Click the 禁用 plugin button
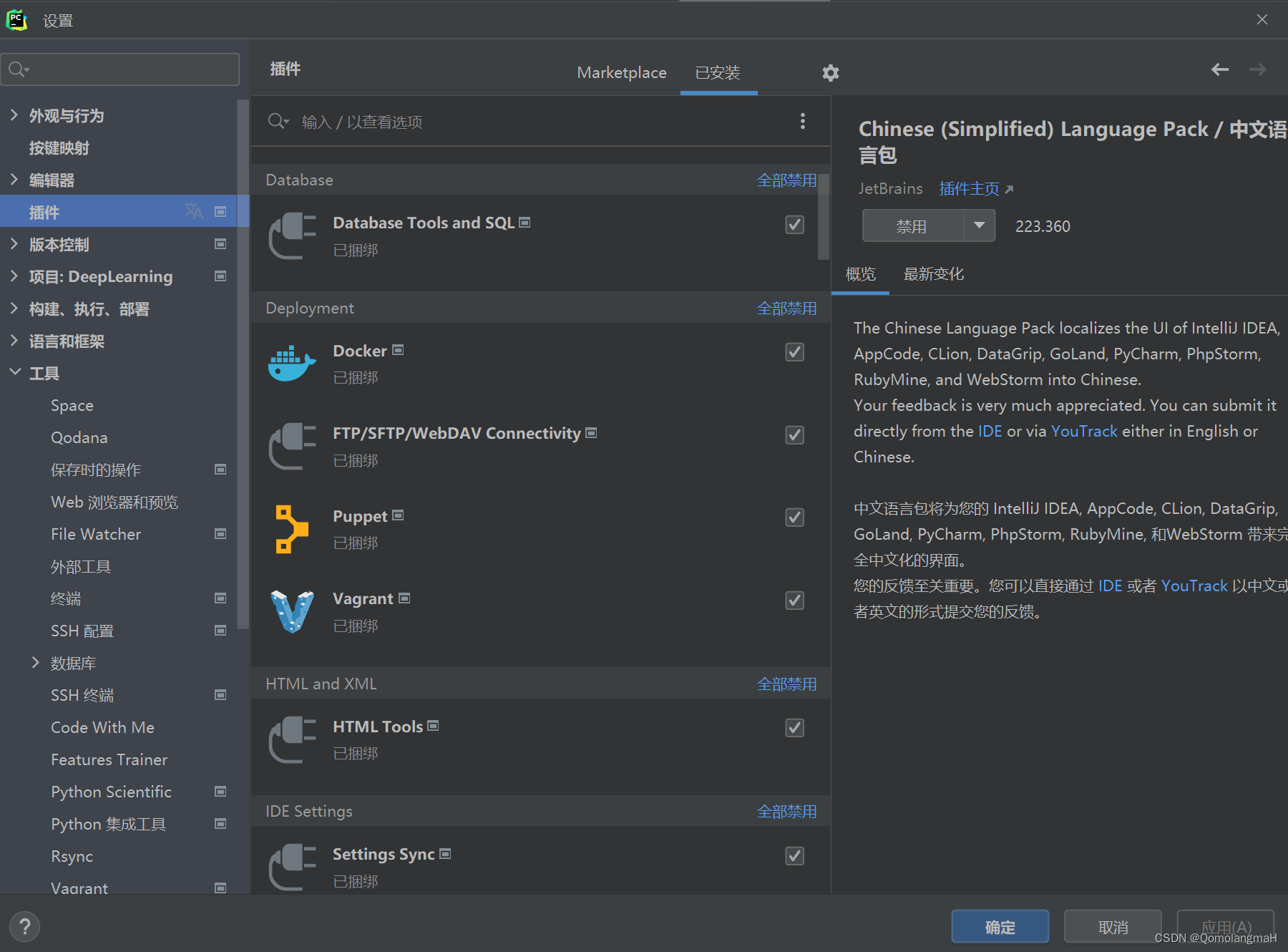Screen dimensions: 1288x952 (912, 225)
